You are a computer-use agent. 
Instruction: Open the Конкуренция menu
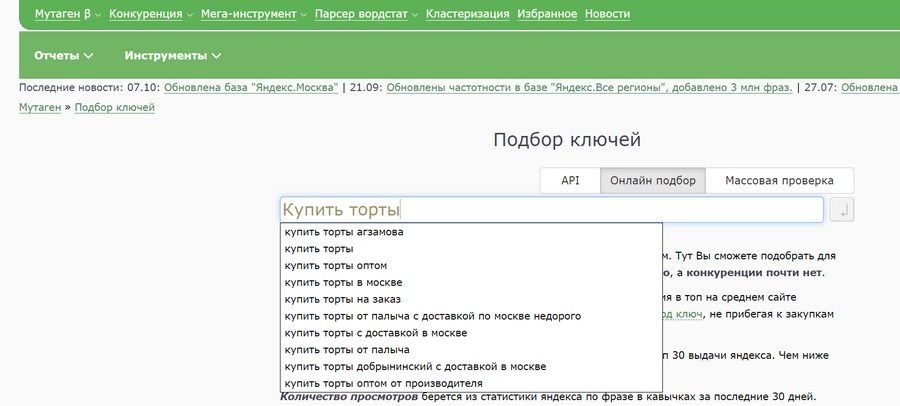coord(146,14)
